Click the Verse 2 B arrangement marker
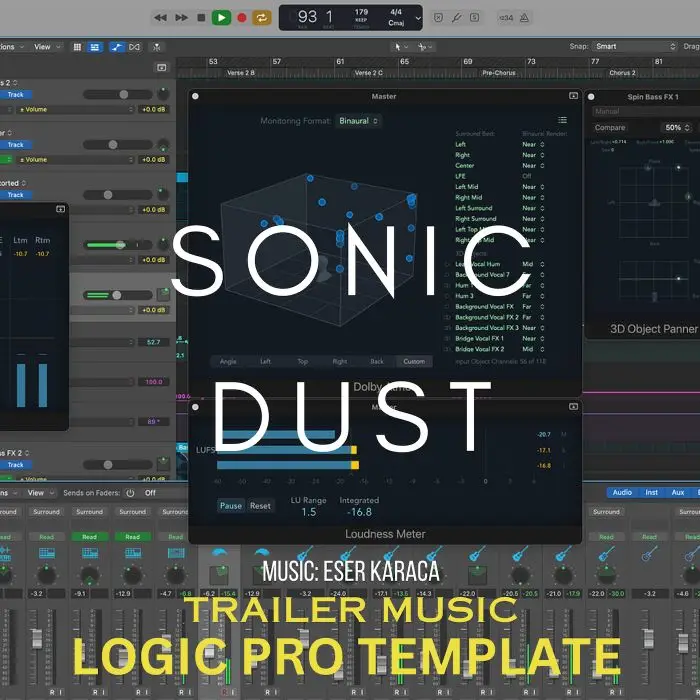The width and height of the screenshot is (700, 700). coord(241,73)
